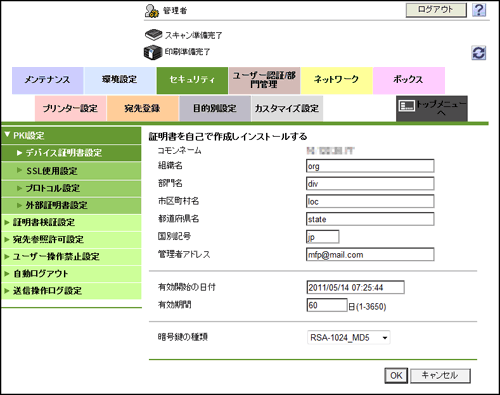
Task: Switch to the メンテナンス tab
Action: click(x=48, y=80)
